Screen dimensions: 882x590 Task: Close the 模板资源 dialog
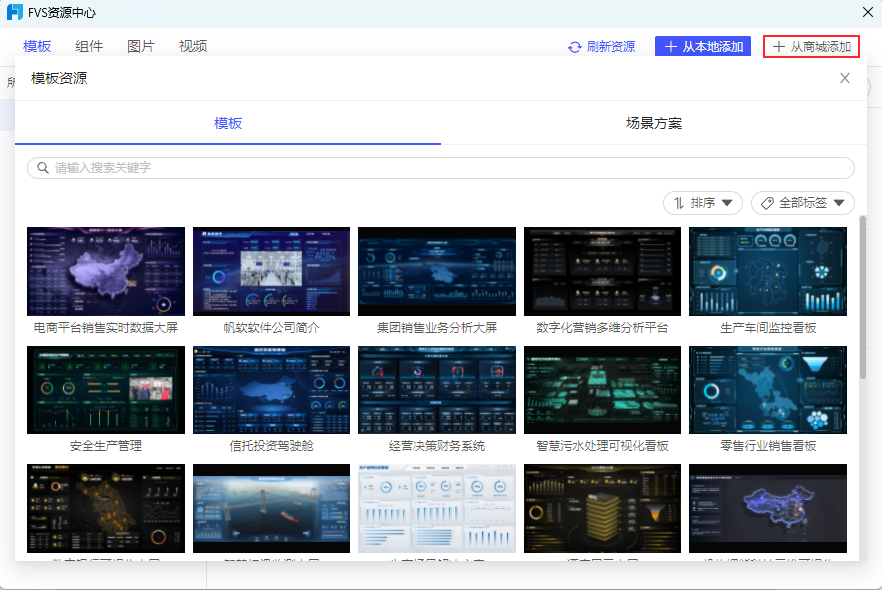click(x=845, y=78)
